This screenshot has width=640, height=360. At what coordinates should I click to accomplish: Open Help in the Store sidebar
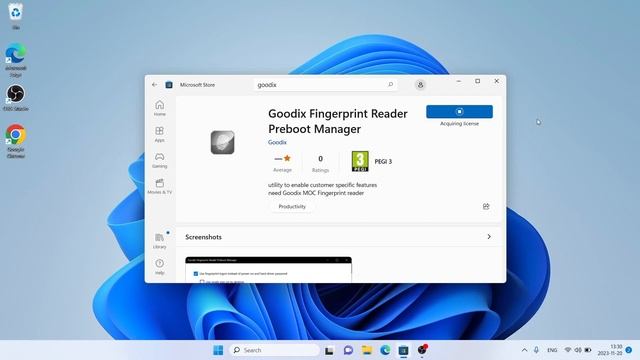coord(160,267)
